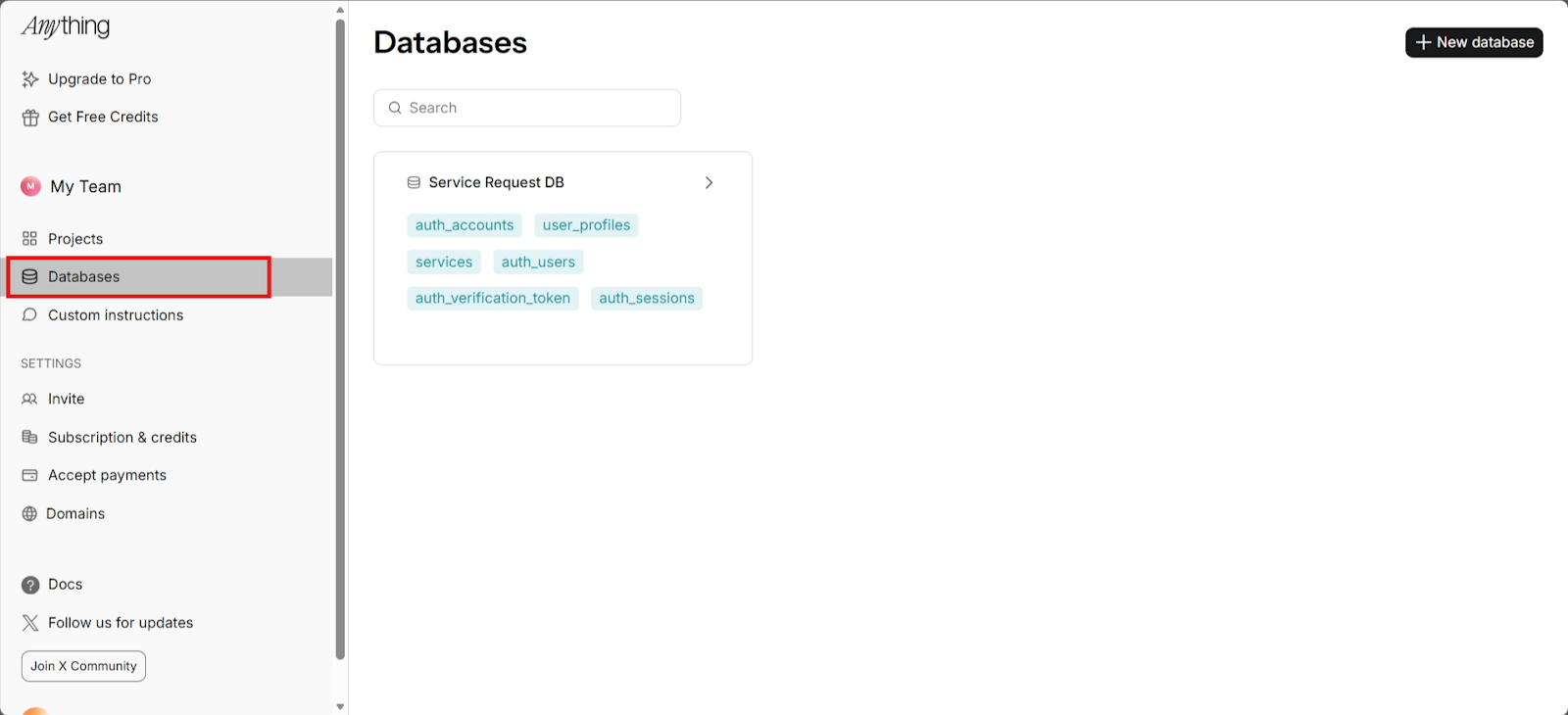
Task: Click the Domains globe icon
Action: click(29, 513)
